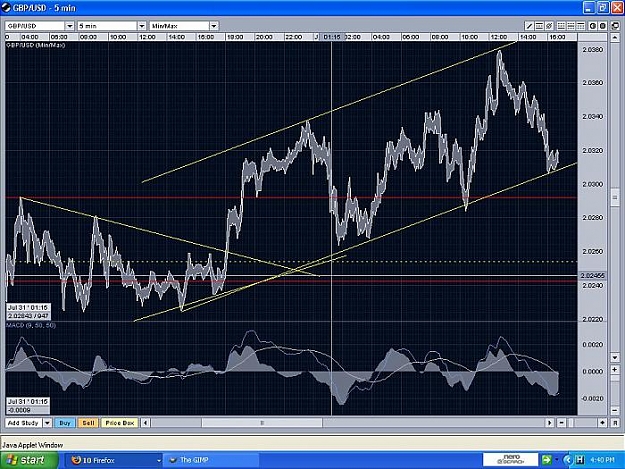The height and width of the screenshot is (469, 625).
Task: Click the vertical zoom in plus button
Action: [x=615, y=370]
